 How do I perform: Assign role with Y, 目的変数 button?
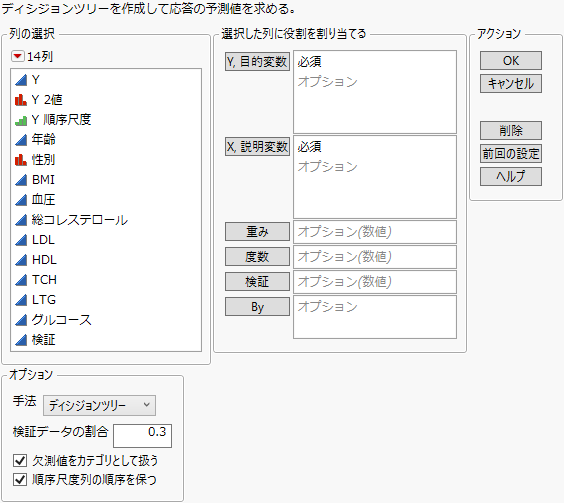pyautogui.click(x=258, y=62)
